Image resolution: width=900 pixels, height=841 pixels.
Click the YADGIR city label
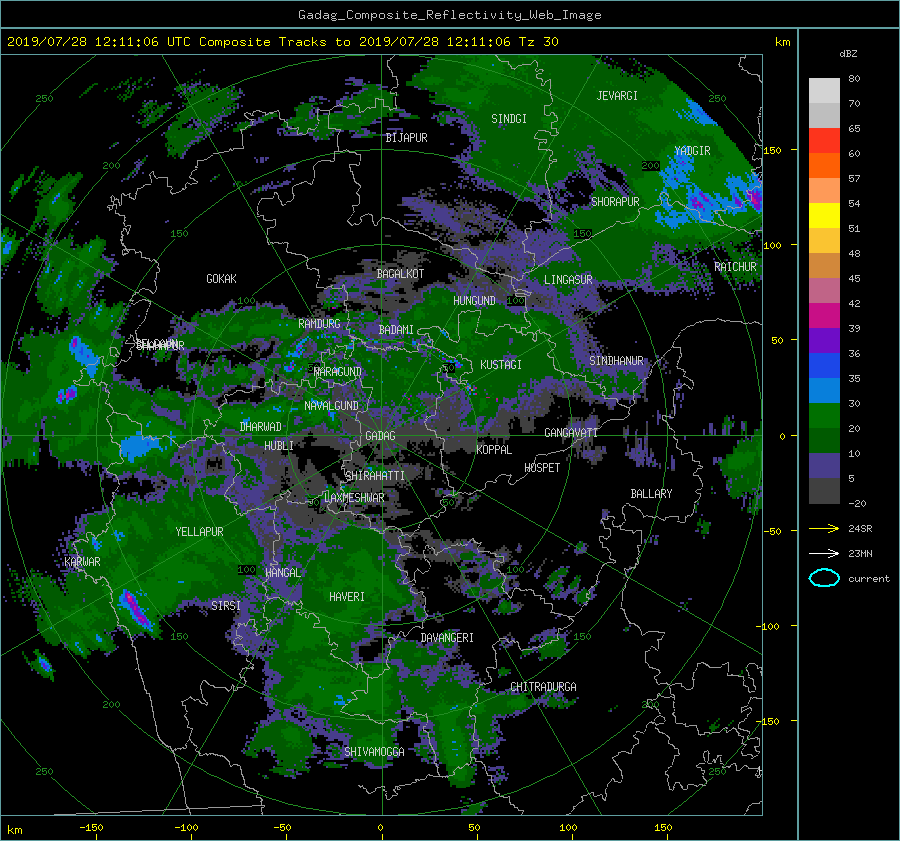[692, 151]
